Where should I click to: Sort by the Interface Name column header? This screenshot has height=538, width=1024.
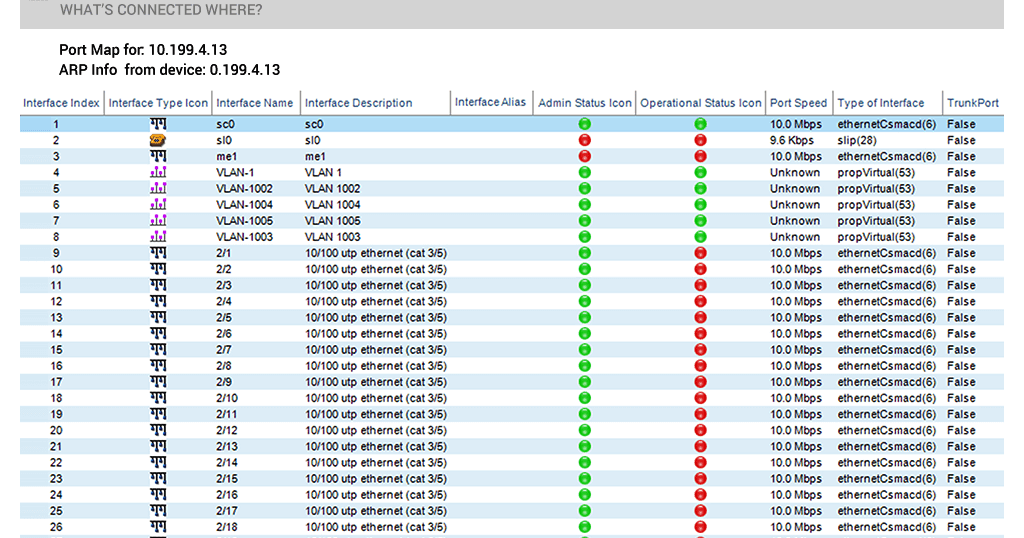point(255,103)
